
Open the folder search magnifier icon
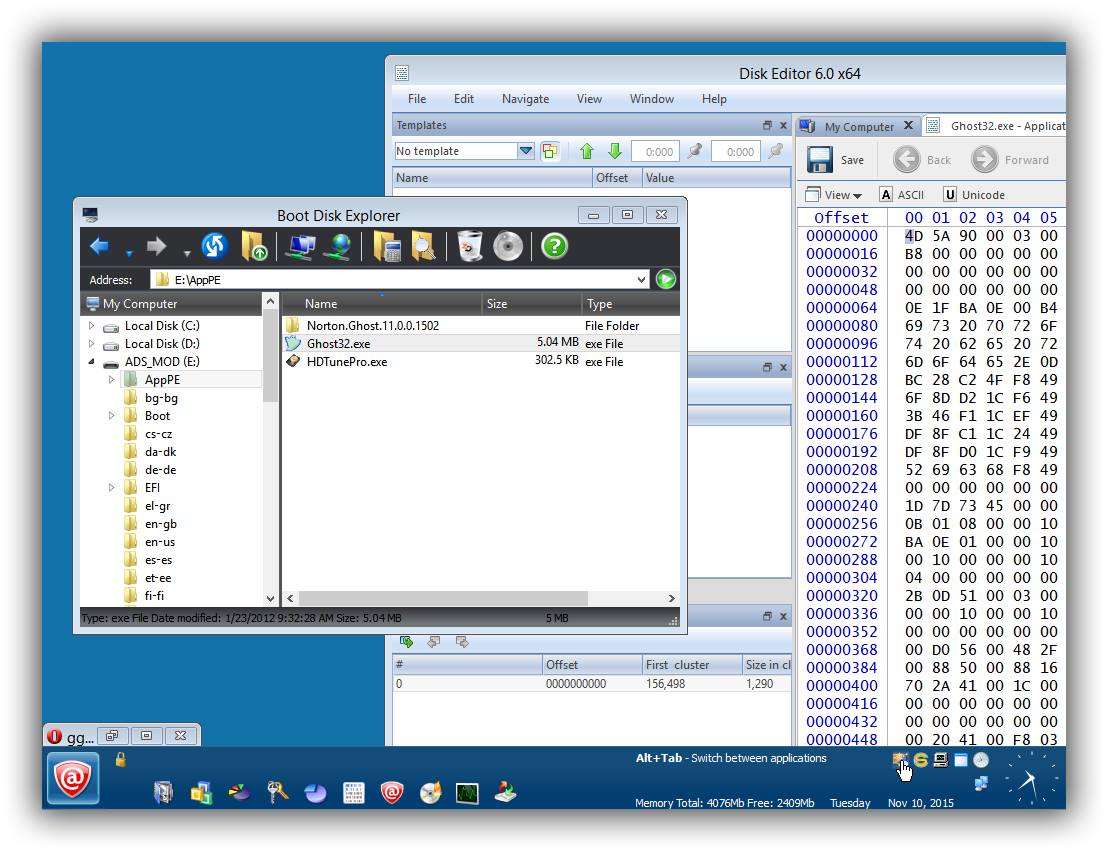[423, 247]
